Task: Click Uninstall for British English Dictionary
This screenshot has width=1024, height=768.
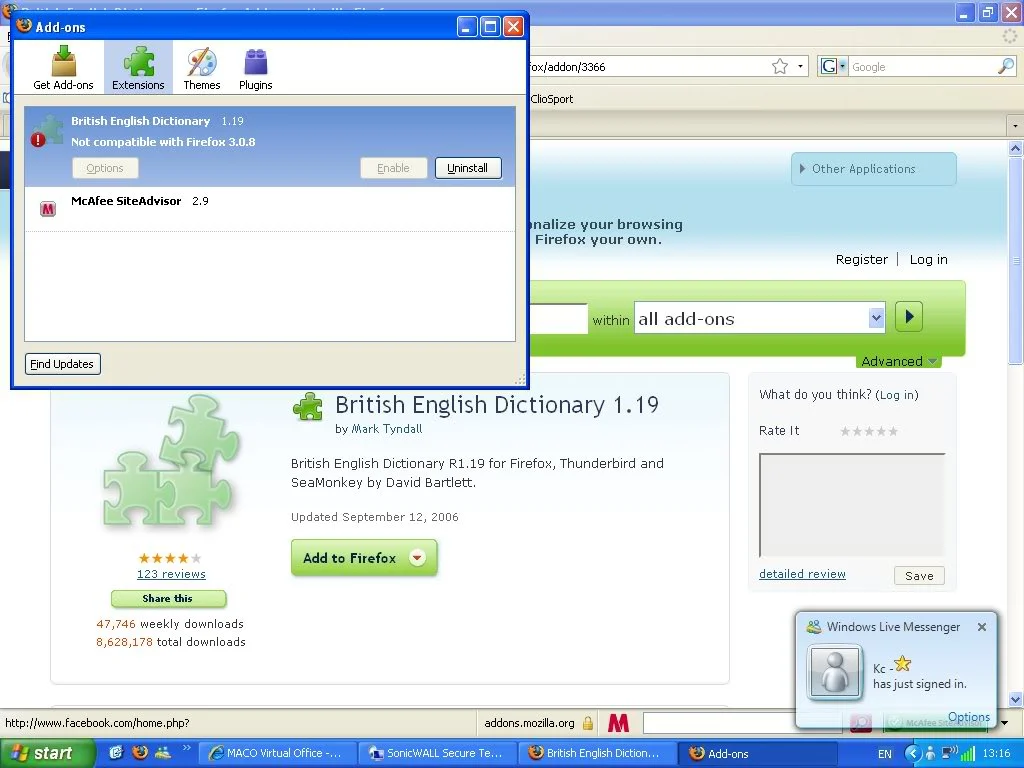Action: (x=468, y=168)
